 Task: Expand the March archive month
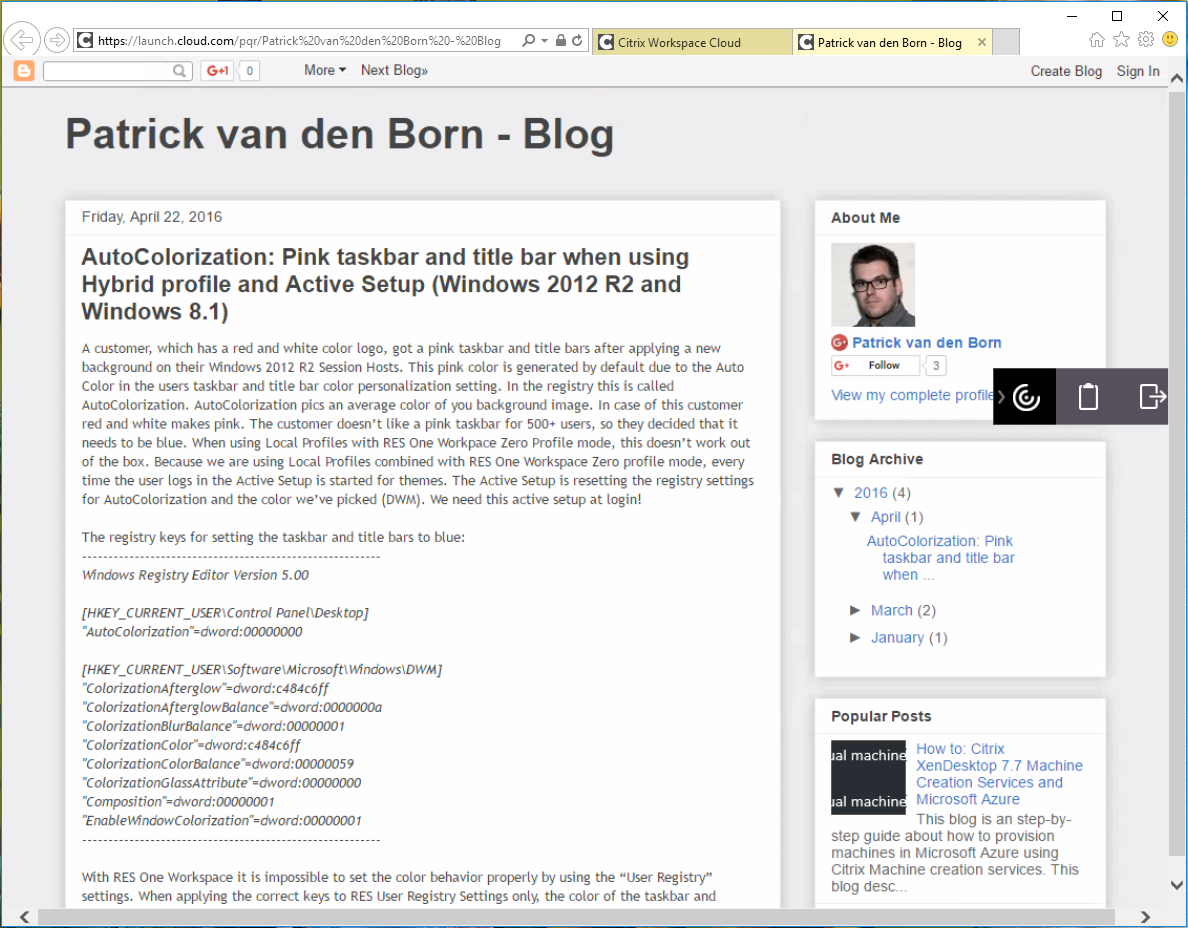click(x=855, y=611)
